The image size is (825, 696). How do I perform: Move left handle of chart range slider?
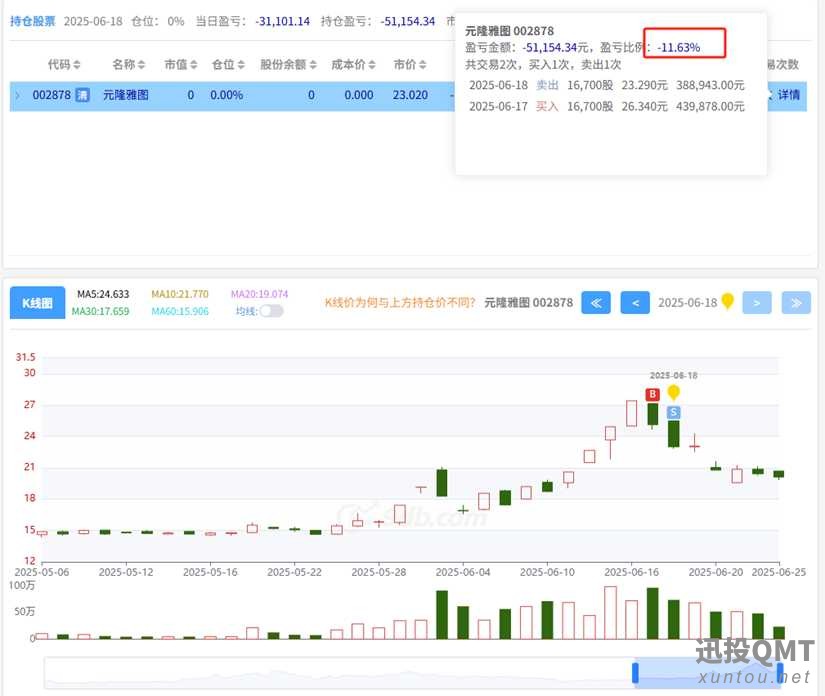[635, 673]
